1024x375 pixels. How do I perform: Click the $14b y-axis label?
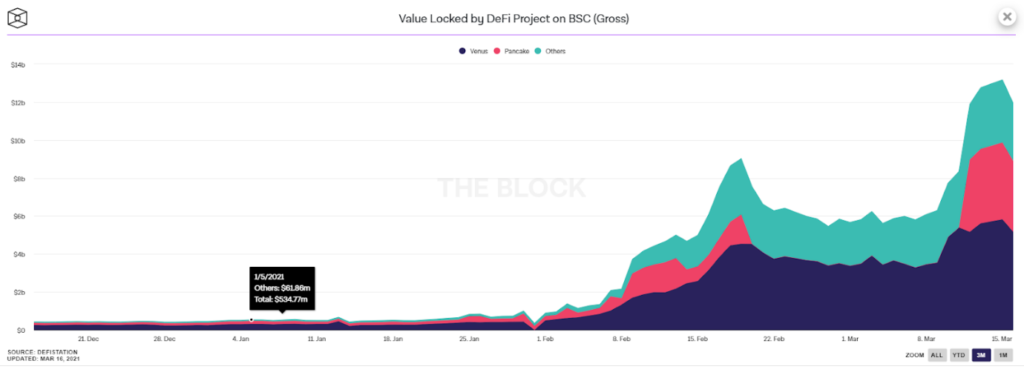[x=18, y=65]
